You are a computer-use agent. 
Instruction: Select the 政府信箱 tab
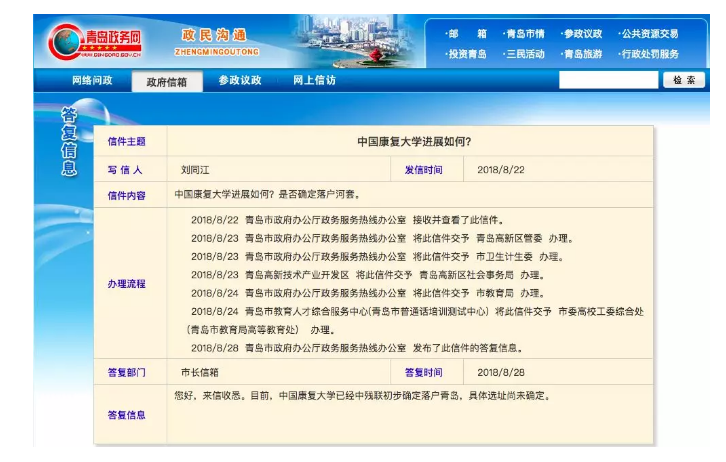click(166, 82)
